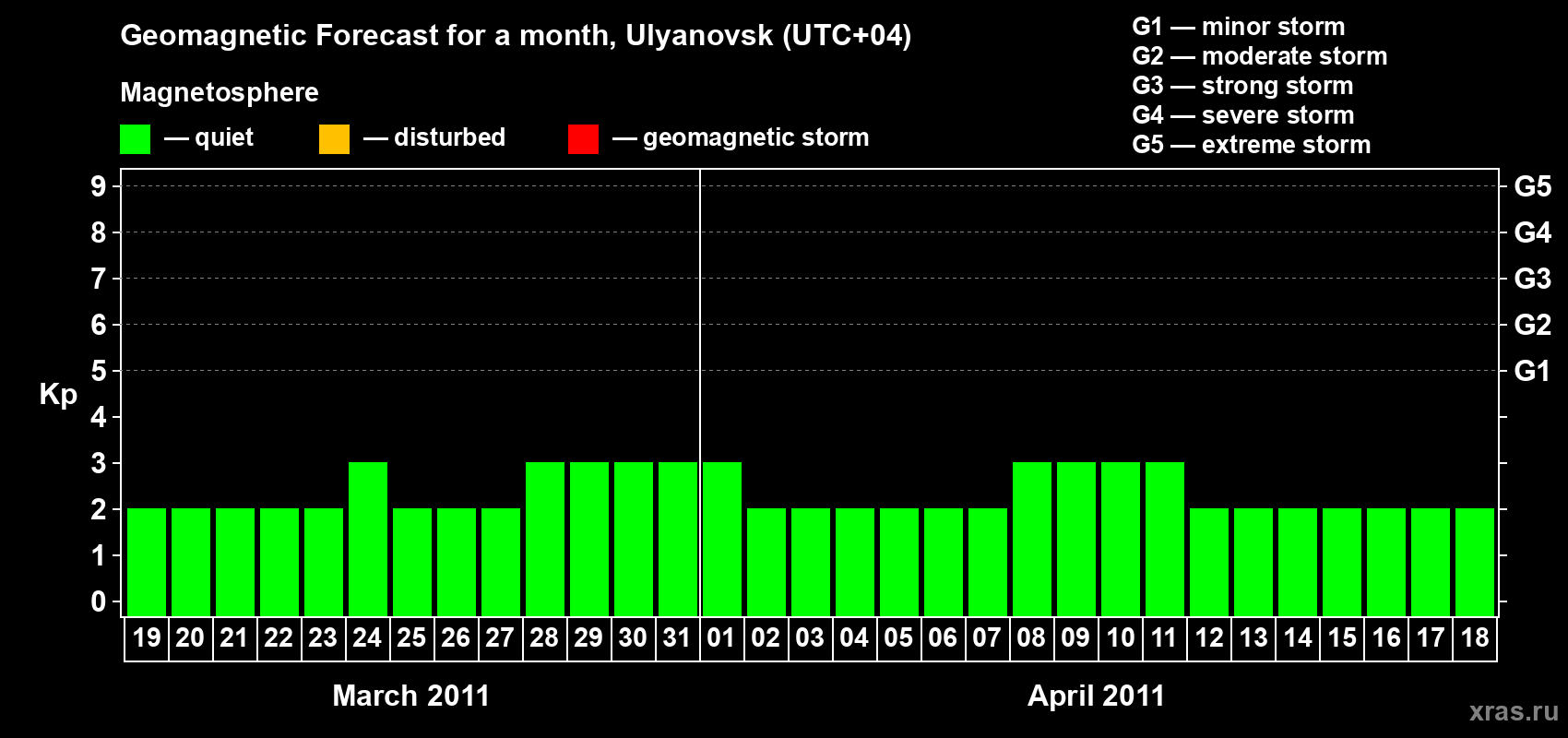Click the date label 14
Image resolution: width=1568 pixels, height=738 pixels.
pos(1298,637)
